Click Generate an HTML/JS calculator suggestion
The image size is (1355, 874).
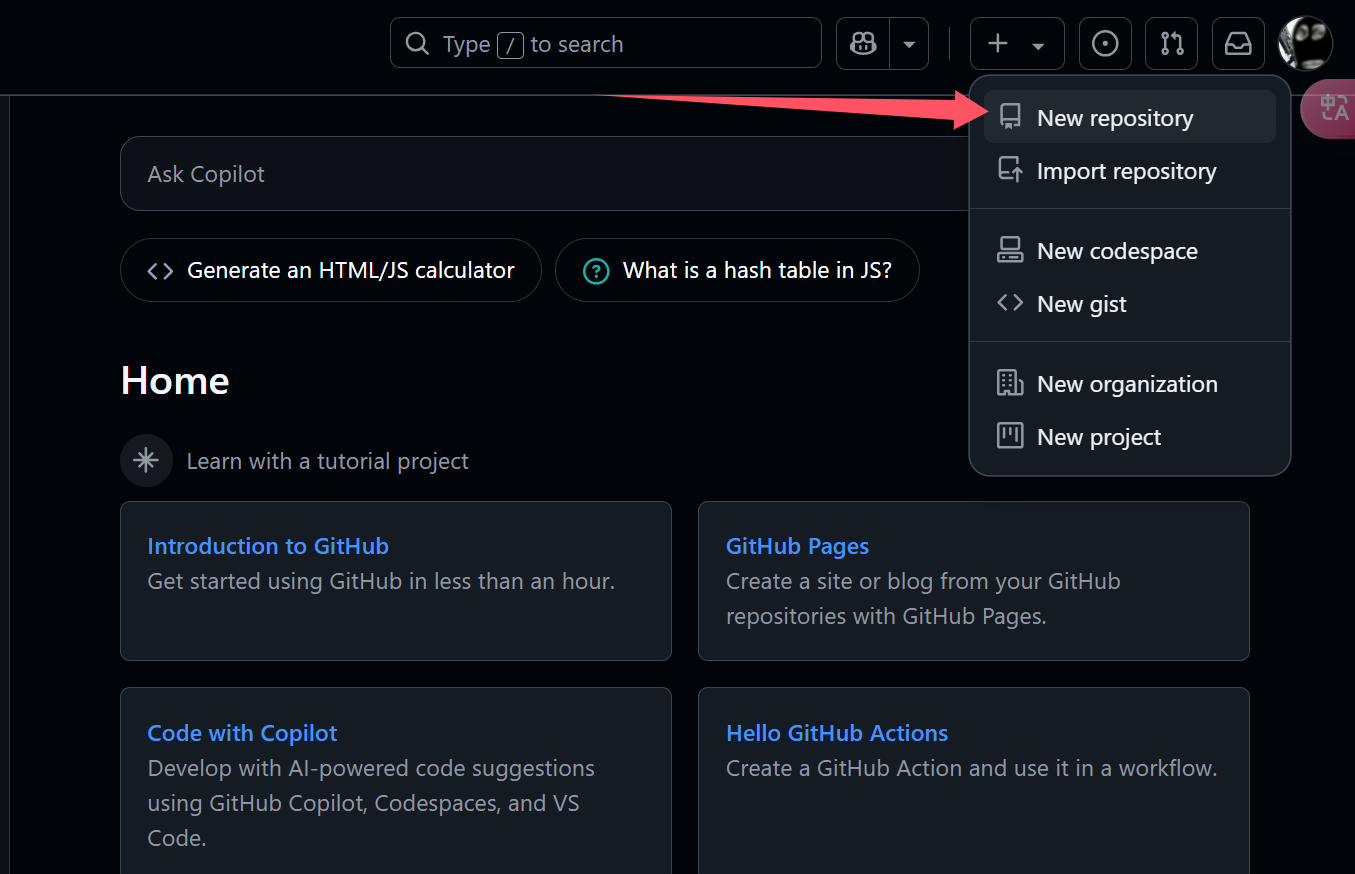click(x=331, y=270)
